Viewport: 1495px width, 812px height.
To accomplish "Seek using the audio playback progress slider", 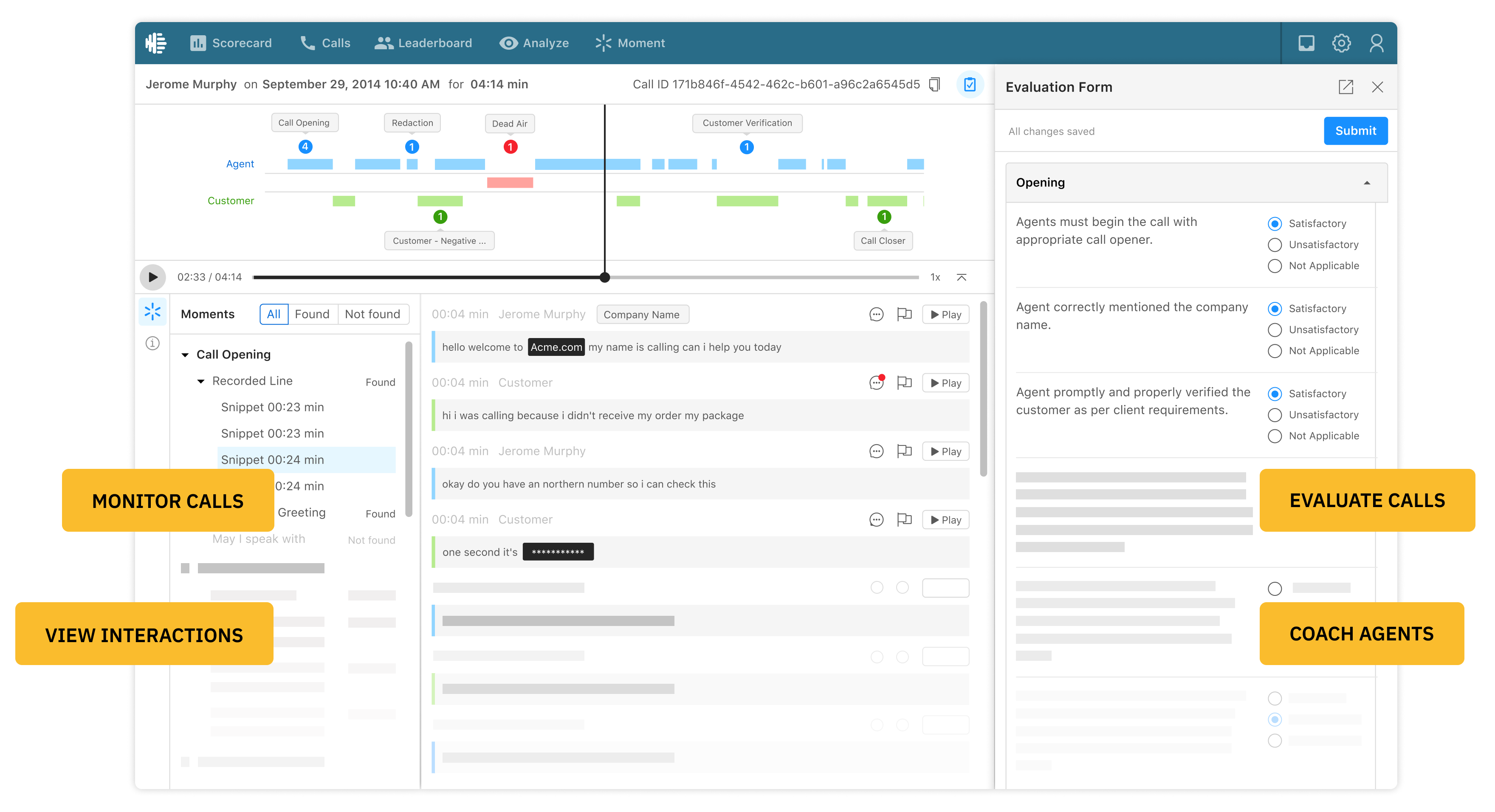I will (x=605, y=277).
